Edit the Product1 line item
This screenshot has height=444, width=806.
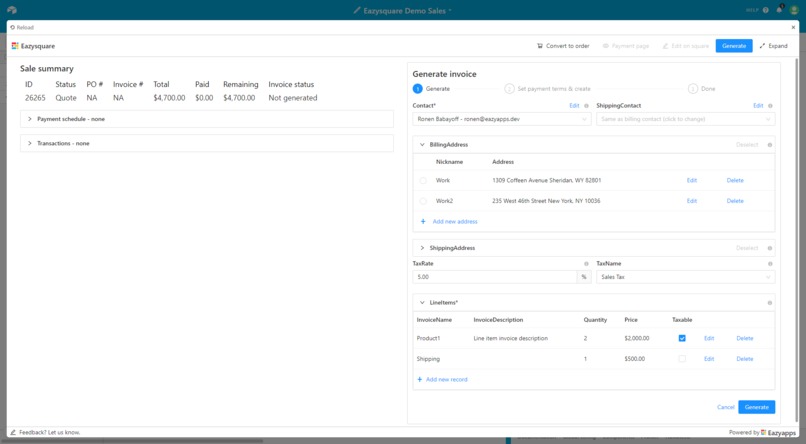coord(709,338)
